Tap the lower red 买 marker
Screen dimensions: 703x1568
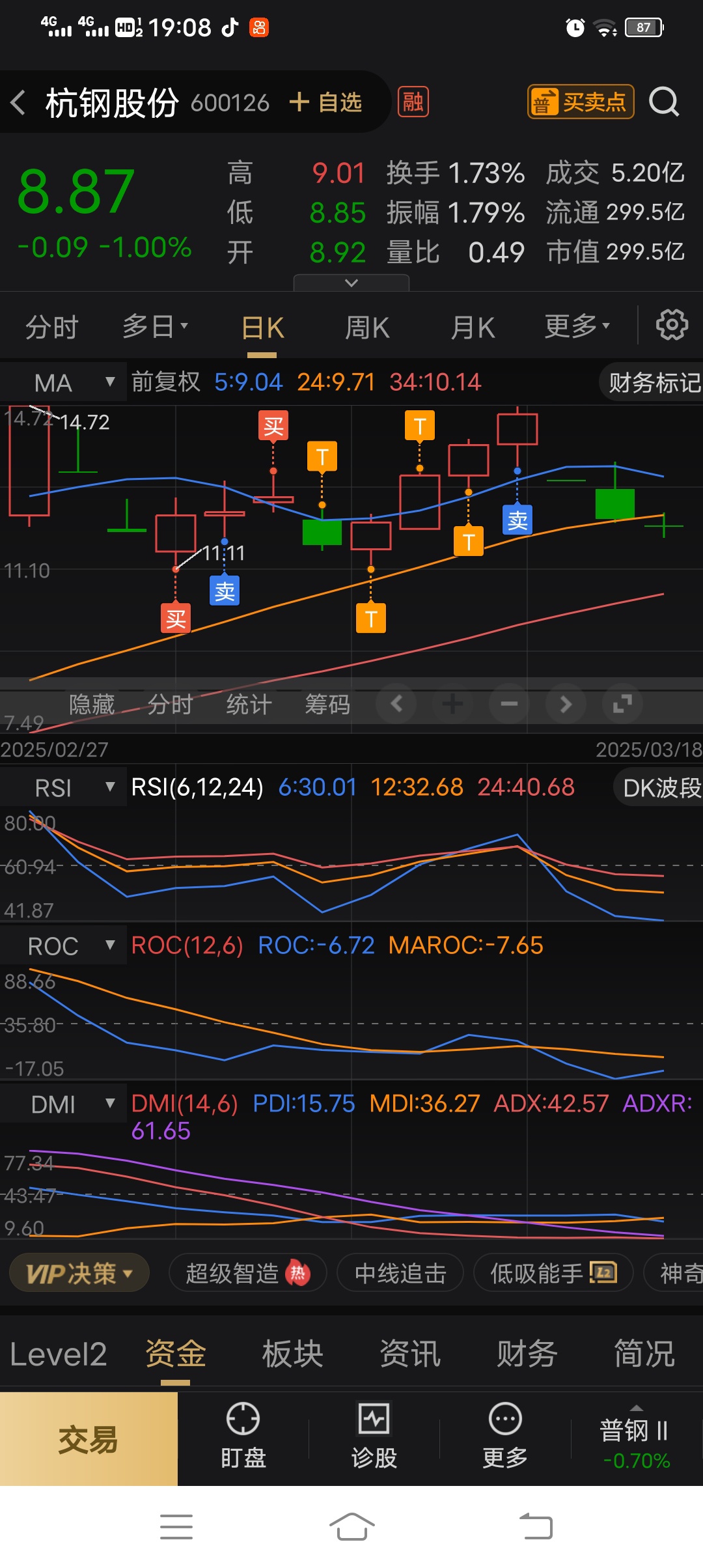coord(176,619)
